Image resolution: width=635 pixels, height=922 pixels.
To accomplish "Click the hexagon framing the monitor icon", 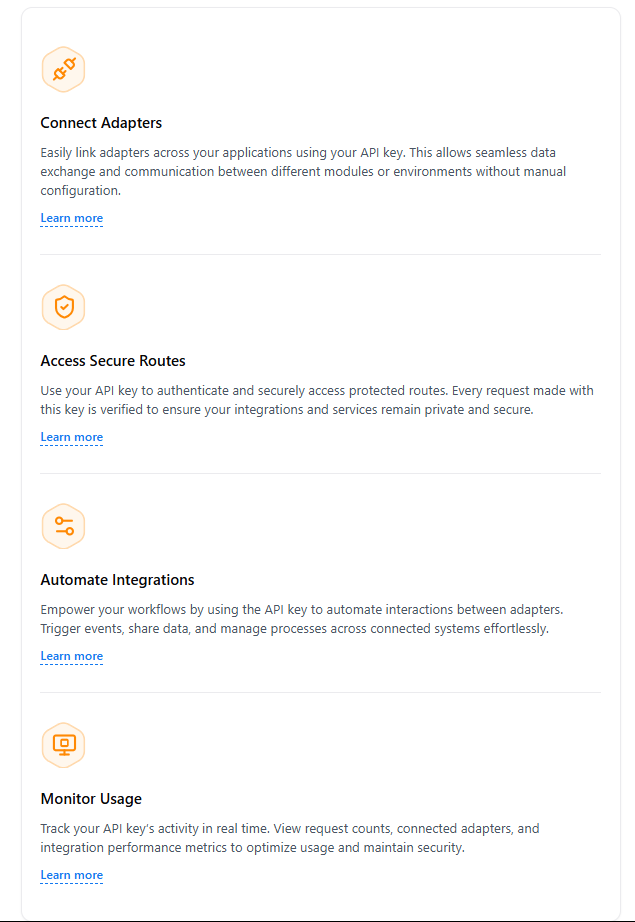I will pos(63,745).
